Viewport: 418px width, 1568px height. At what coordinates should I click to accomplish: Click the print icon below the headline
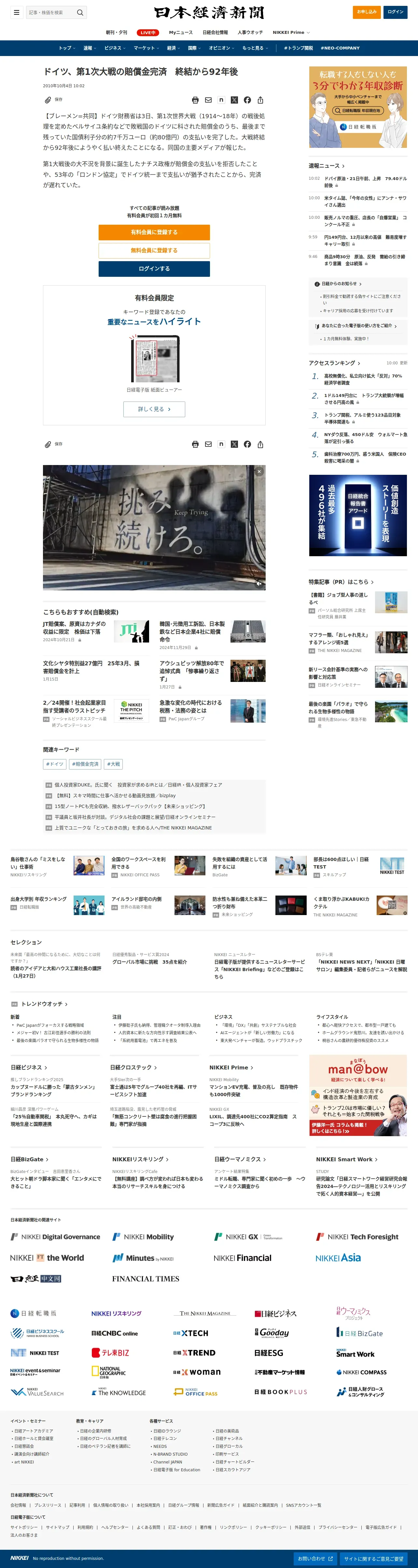(195, 100)
